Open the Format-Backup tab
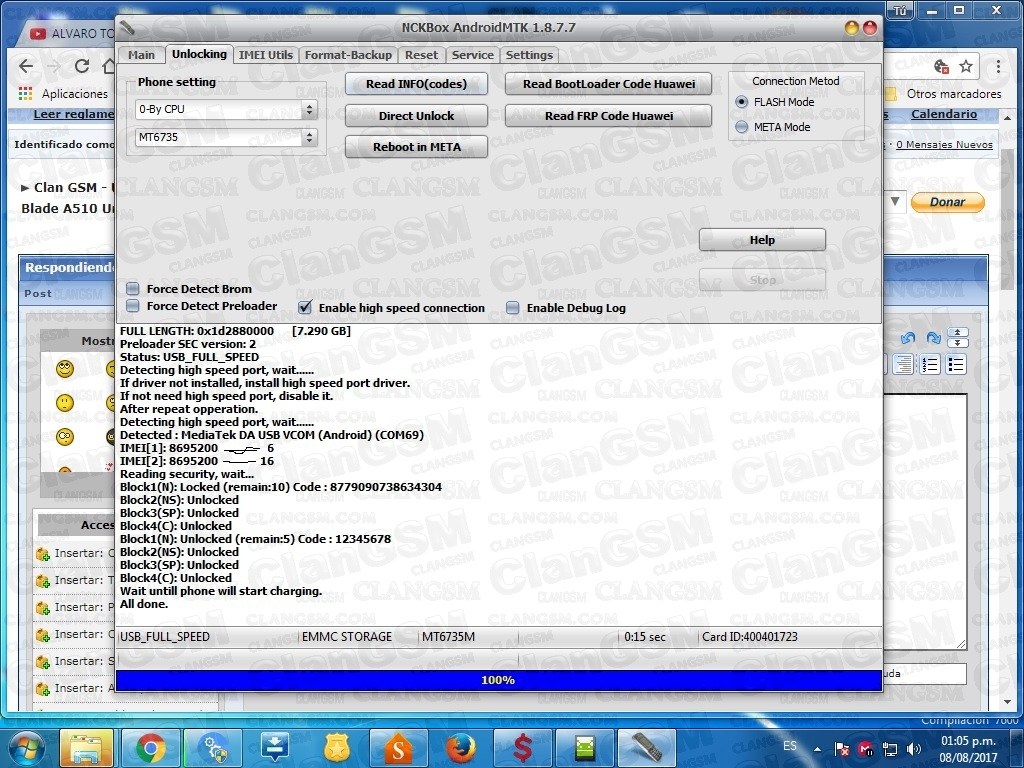This screenshot has height=768, width=1024. coord(348,55)
